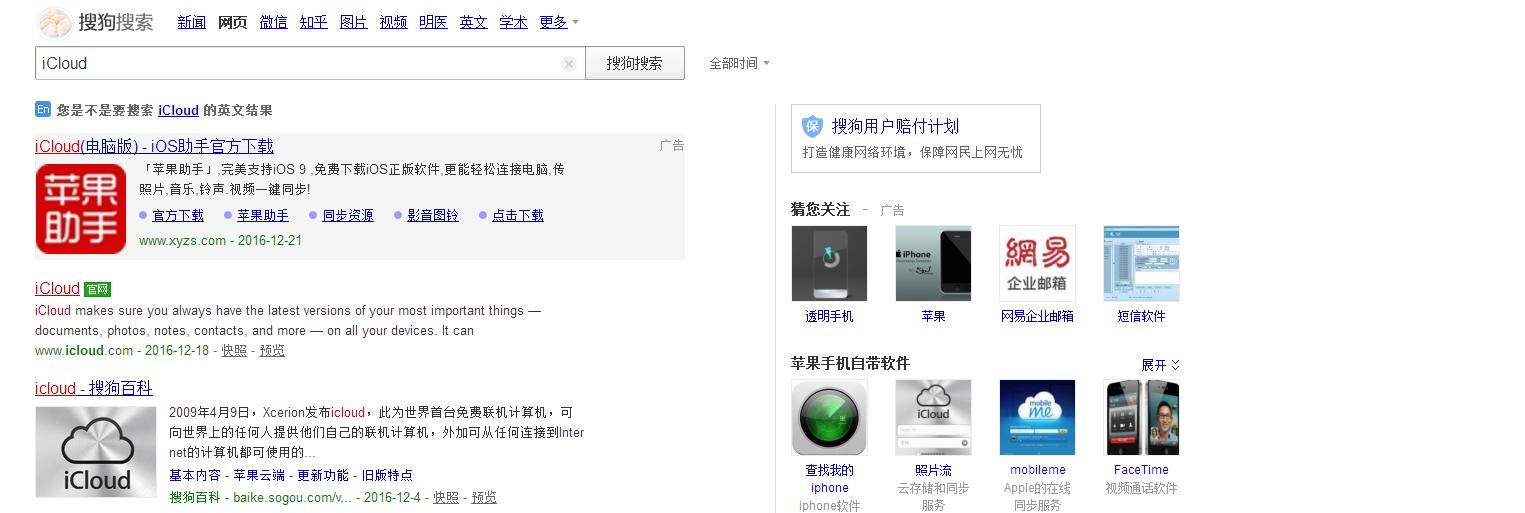
Task: Switch to the 图片 search tab
Action: (x=353, y=22)
